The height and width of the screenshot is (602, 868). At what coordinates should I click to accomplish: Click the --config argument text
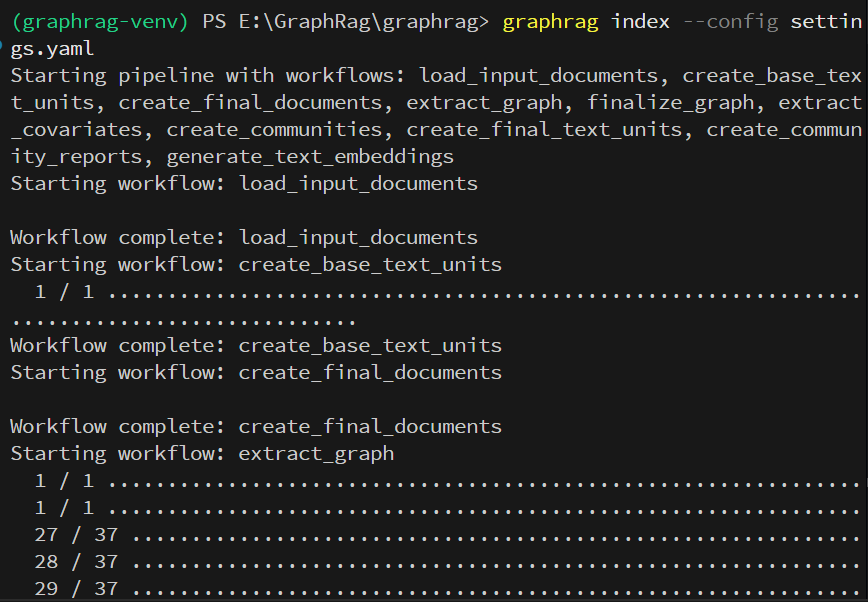click(x=737, y=21)
